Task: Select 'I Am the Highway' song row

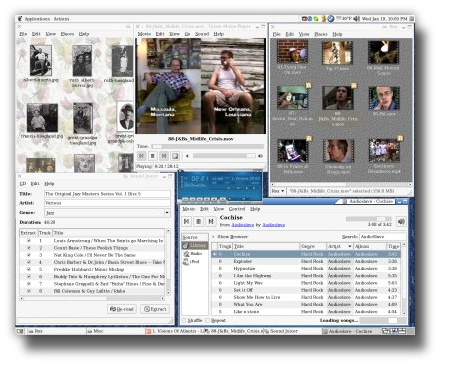Action: click(306, 276)
